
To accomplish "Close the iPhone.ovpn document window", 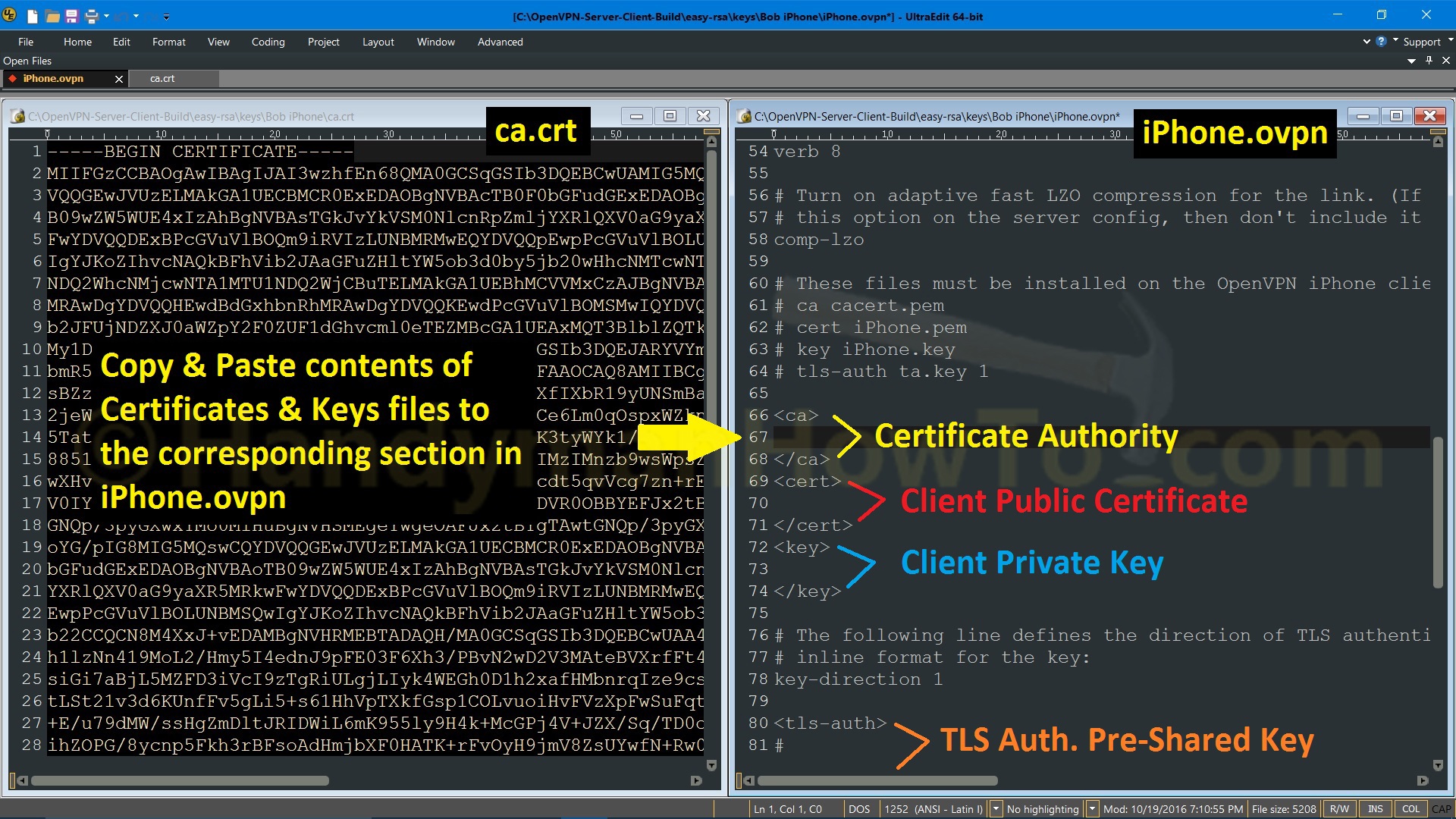I will coord(1429,116).
